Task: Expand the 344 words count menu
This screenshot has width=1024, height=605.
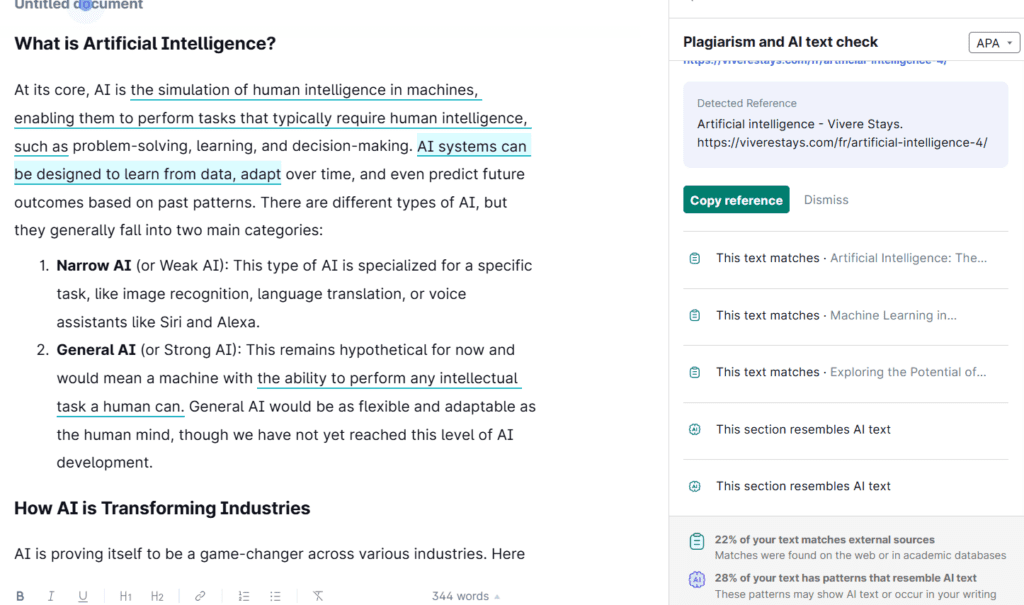Action: [466, 596]
